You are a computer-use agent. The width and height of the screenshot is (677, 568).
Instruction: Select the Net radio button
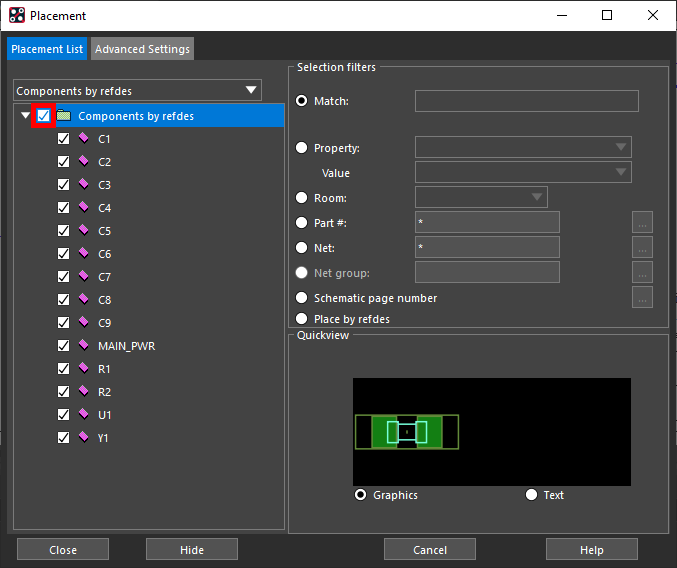tap(301, 248)
